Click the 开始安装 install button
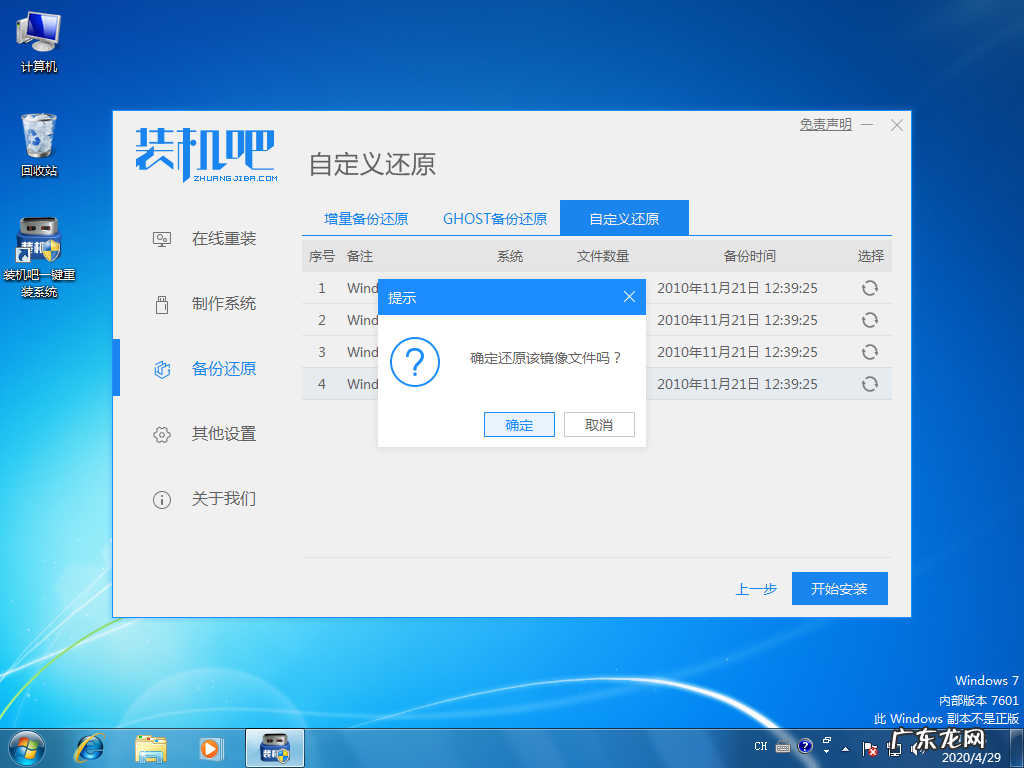Image resolution: width=1024 pixels, height=768 pixels. pyautogui.click(x=839, y=588)
